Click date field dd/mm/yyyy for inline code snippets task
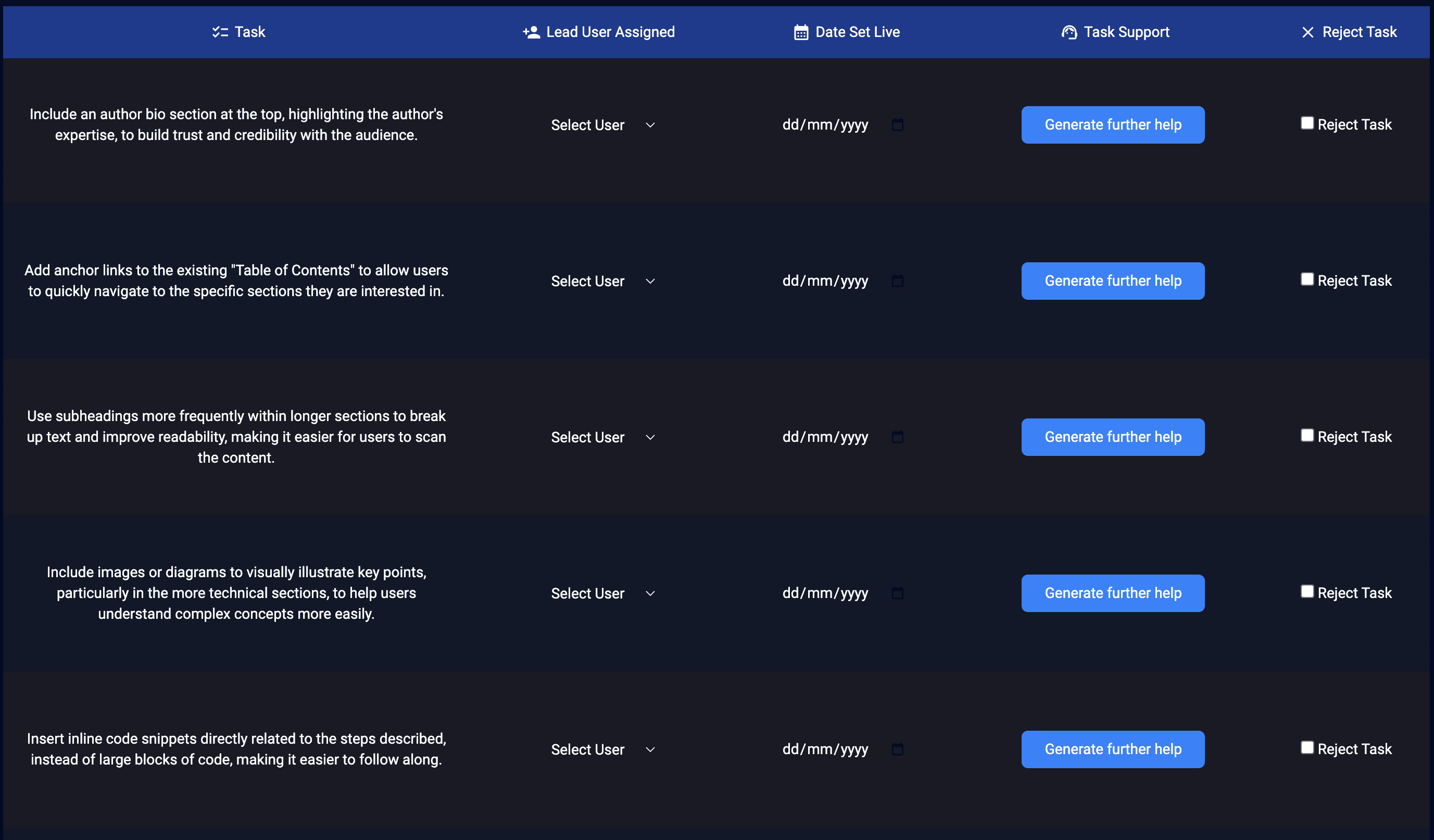 [825, 749]
